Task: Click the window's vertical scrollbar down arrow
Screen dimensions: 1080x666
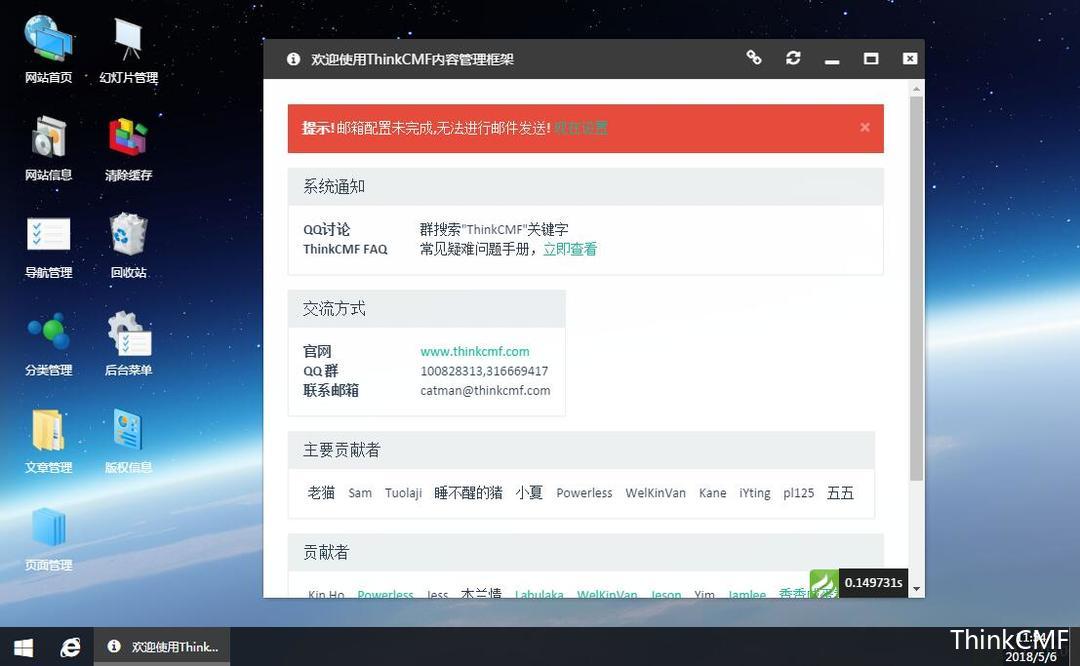Action: [x=916, y=589]
